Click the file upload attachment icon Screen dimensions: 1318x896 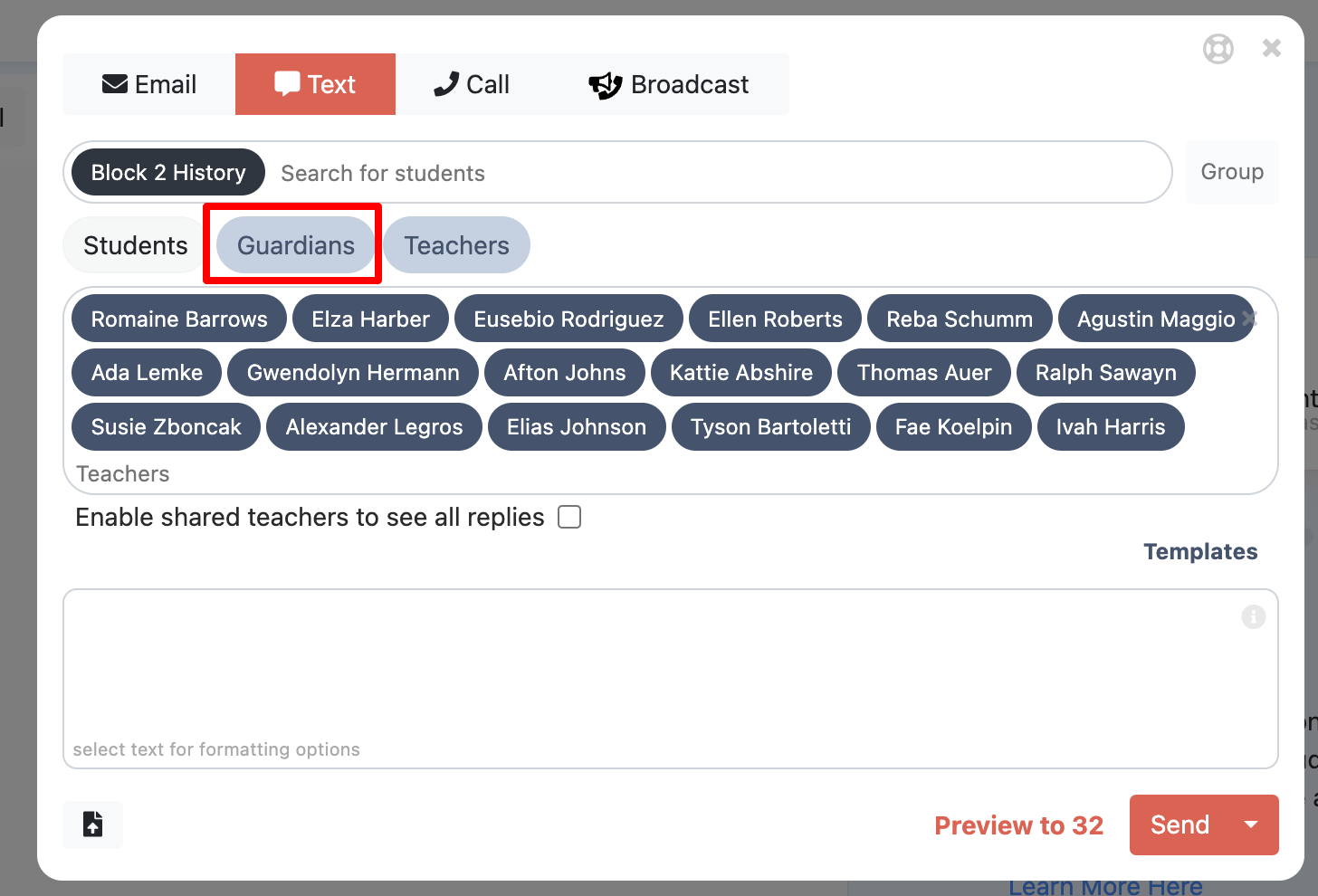(x=92, y=825)
